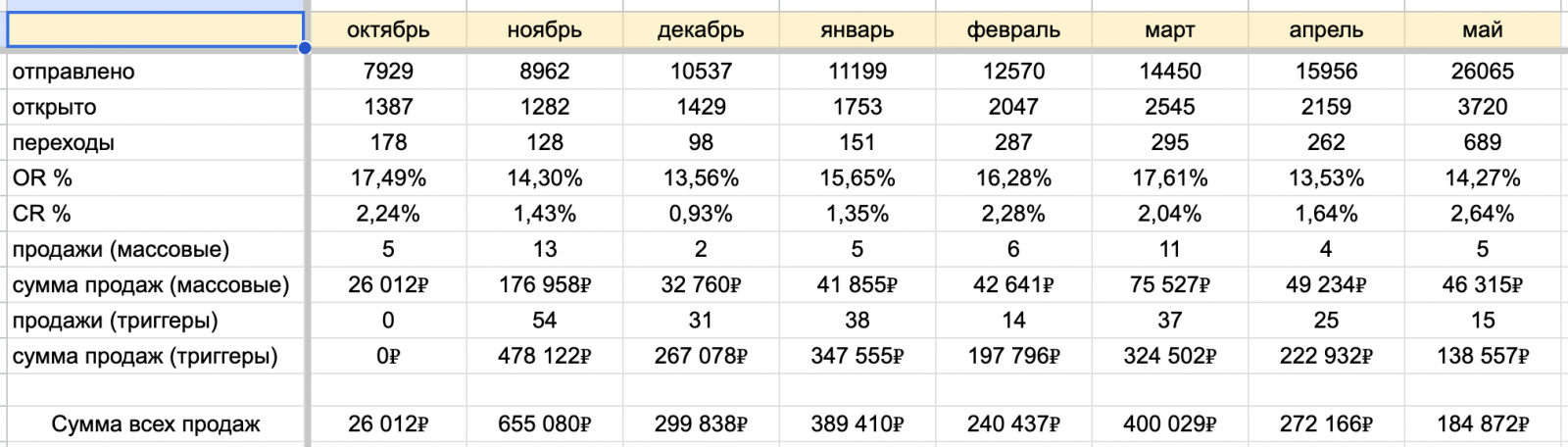Select the cell showing 17,61%
The width and height of the screenshot is (1568, 447).
pyautogui.click(x=1170, y=178)
